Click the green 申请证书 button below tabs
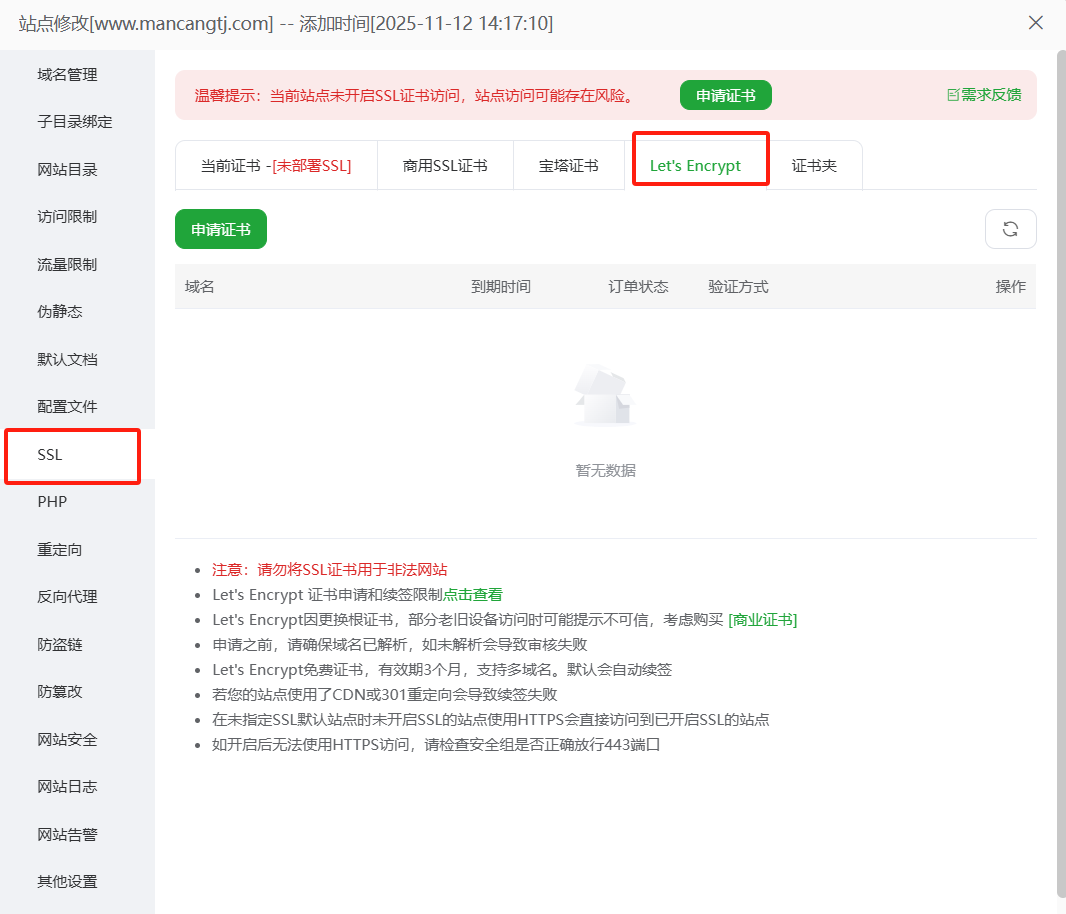The width and height of the screenshot is (1066, 914). [x=221, y=229]
